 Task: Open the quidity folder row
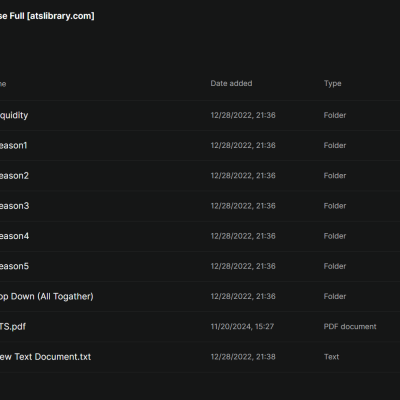200,115
